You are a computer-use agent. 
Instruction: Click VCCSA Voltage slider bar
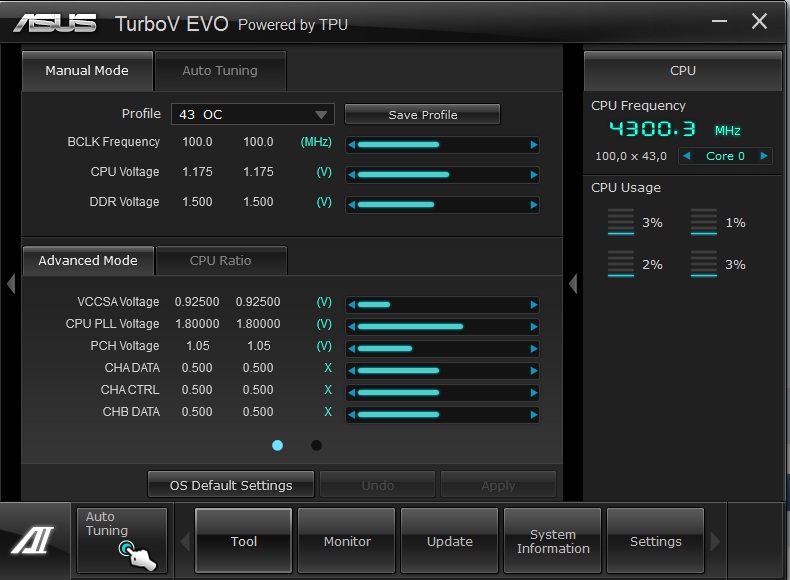[442, 305]
